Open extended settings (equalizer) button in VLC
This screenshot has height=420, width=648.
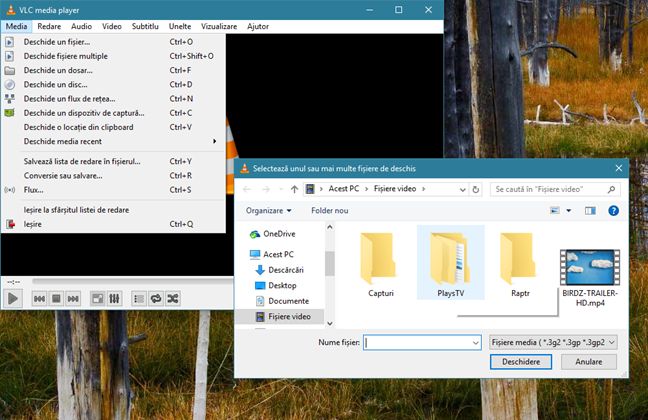click(114, 298)
